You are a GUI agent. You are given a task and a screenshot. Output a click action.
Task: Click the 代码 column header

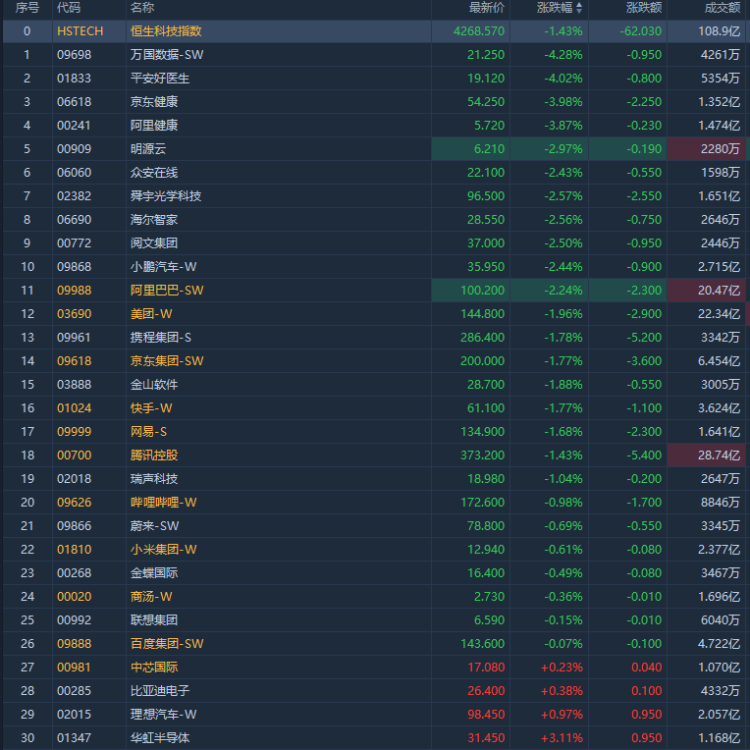click(68, 8)
